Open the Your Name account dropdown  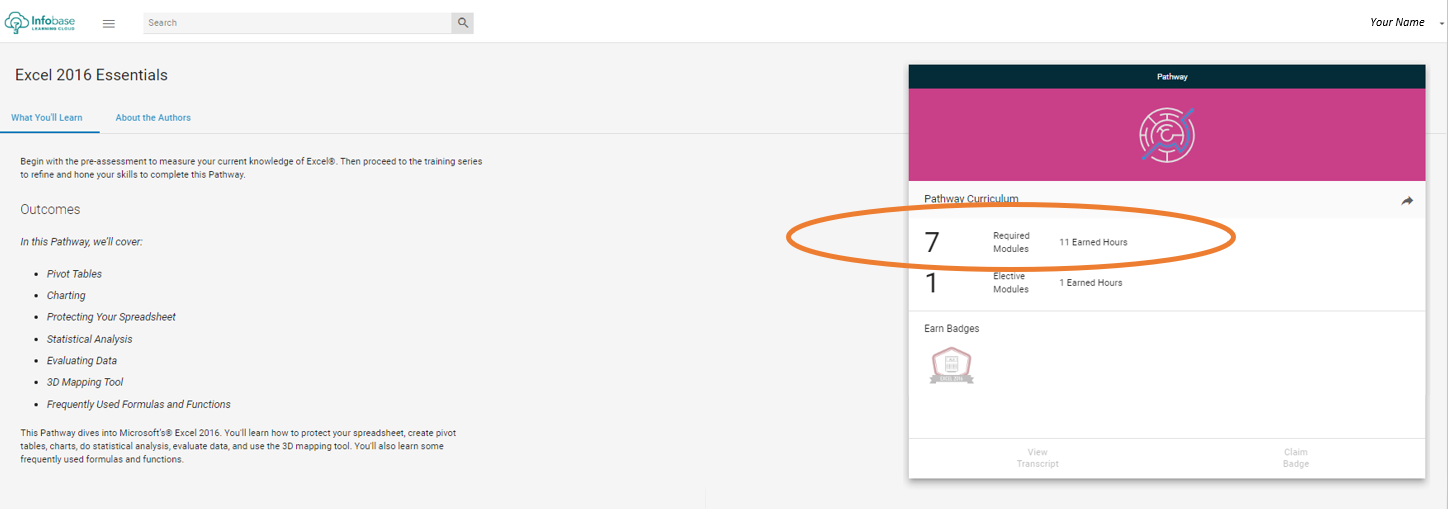point(1405,22)
